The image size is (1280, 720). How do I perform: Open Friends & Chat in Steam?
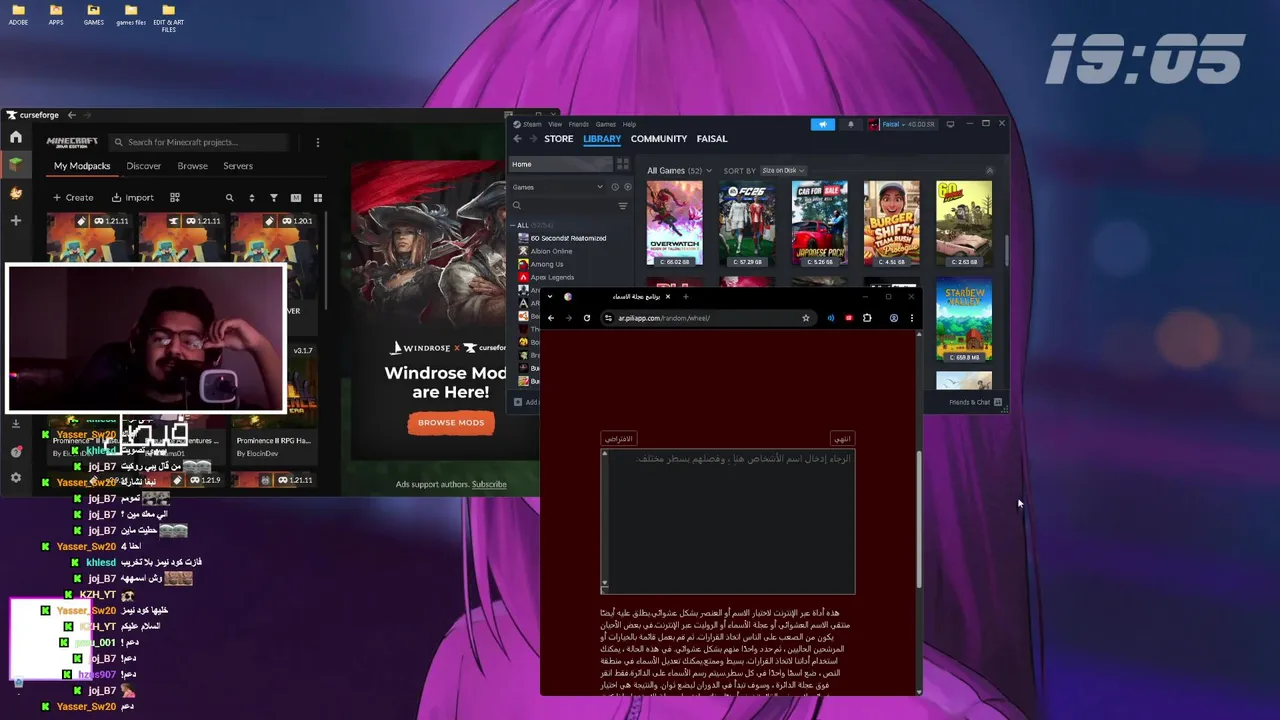(x=975, y=402)
